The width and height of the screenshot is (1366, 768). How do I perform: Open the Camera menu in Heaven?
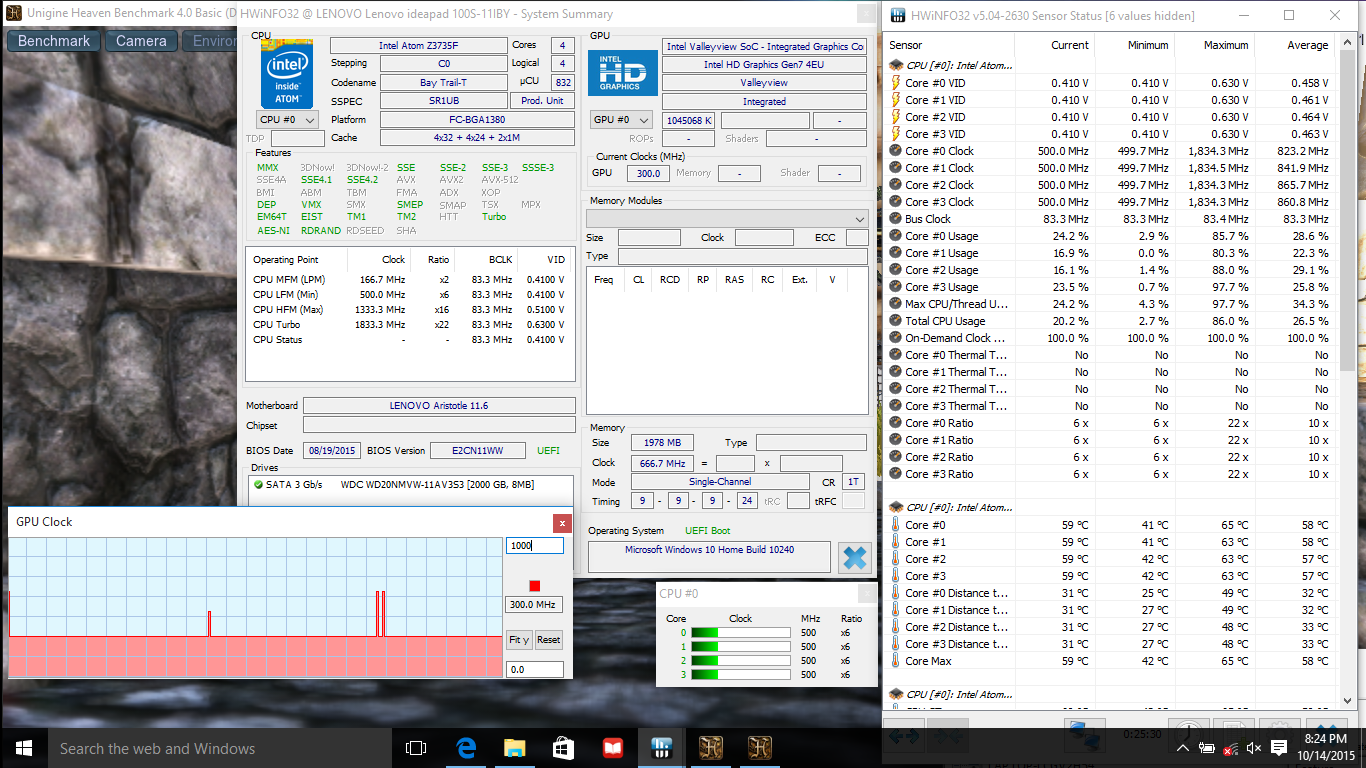(x=141, y=41)
